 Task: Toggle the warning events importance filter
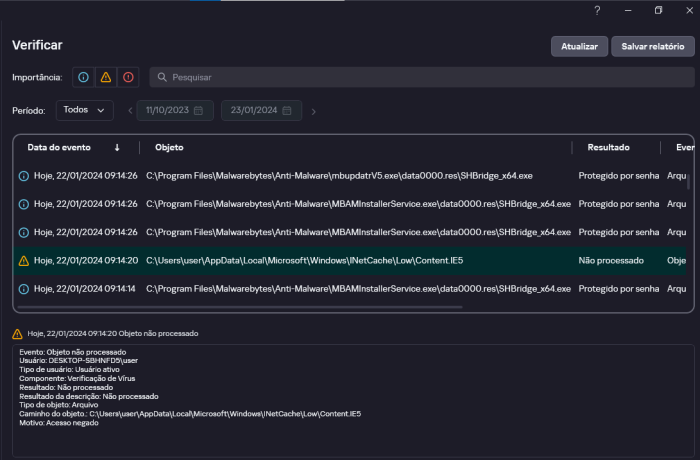[106, 77]
